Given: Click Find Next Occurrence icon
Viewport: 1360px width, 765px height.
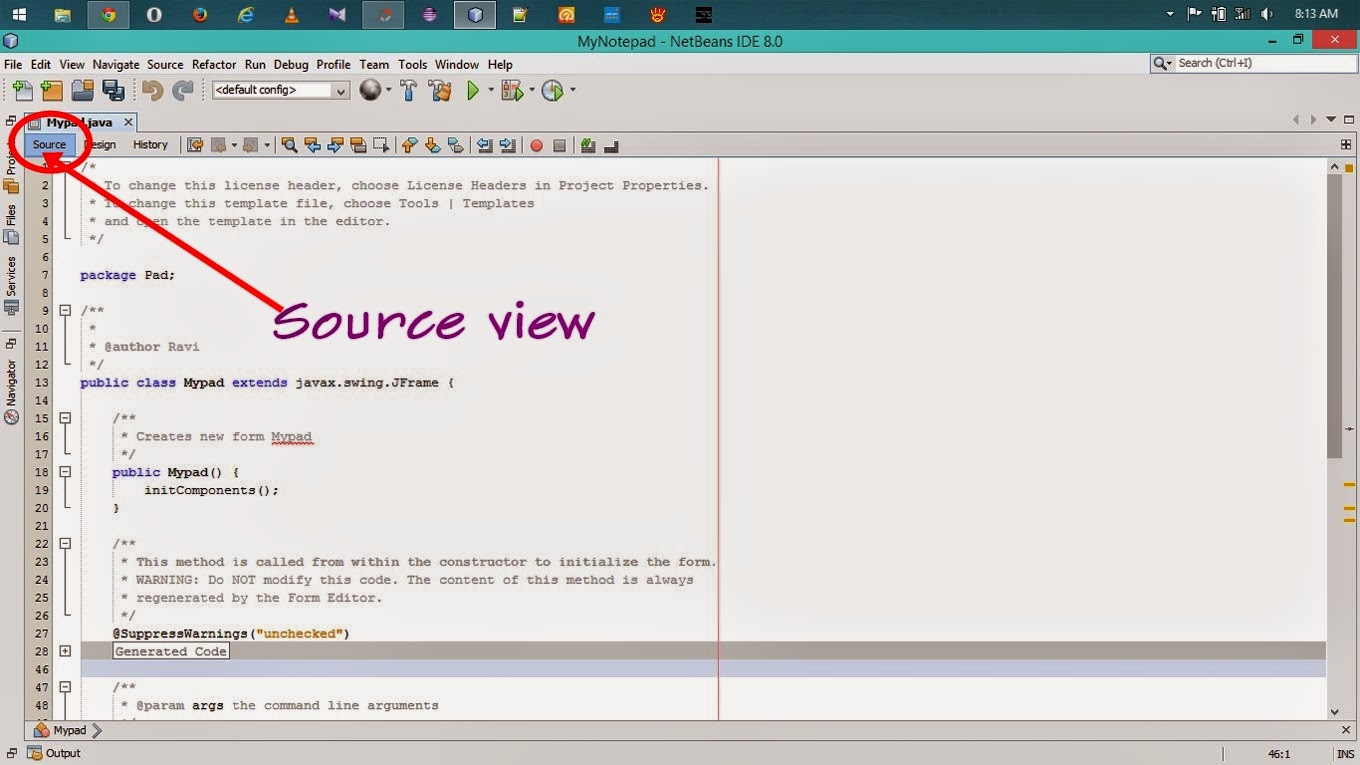Looking at the screenshot, I should [335, 145].
